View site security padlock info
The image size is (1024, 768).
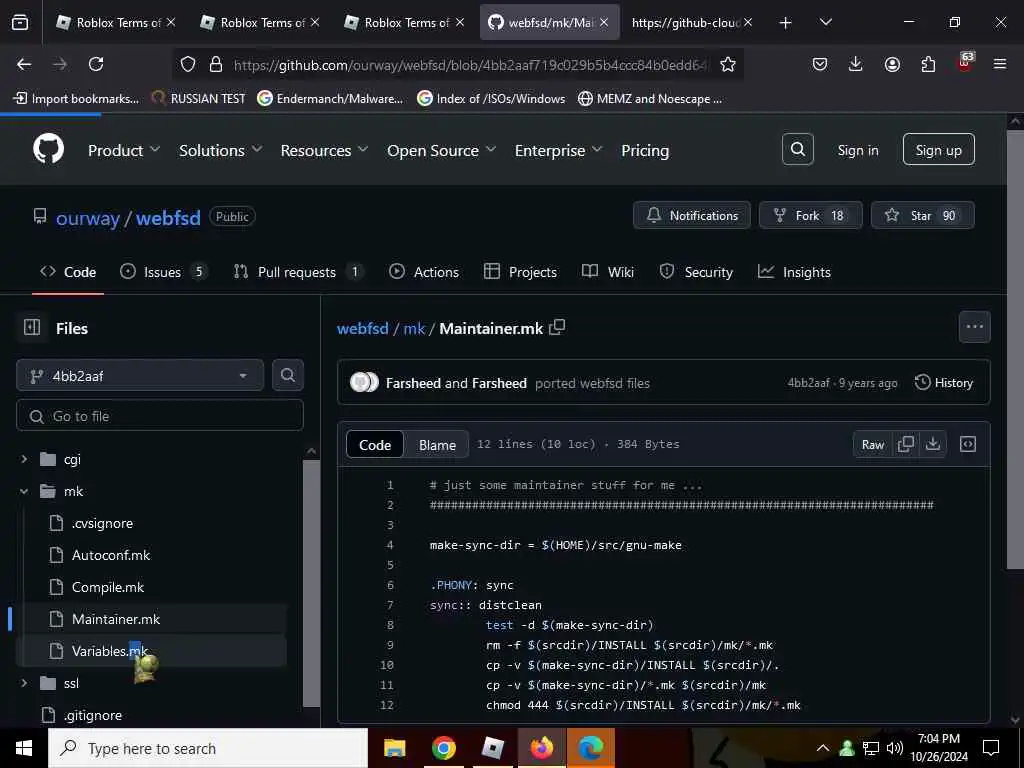(216, 64)
